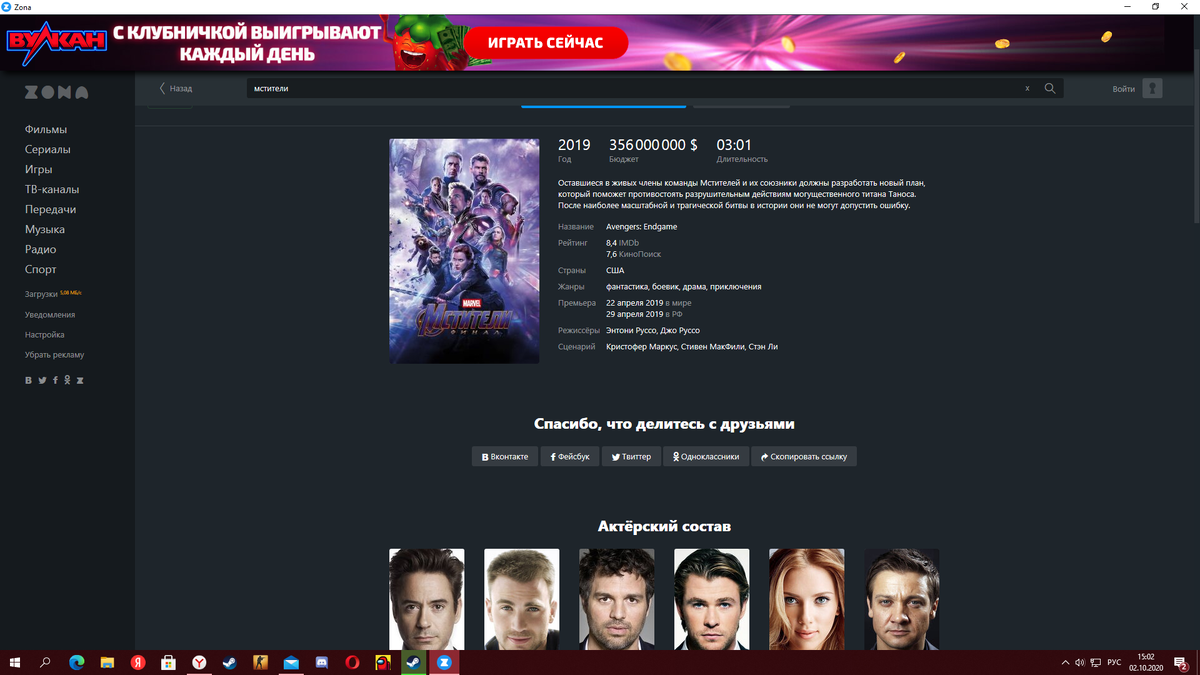Open Загрузки downloads in sidebar
The width and height of the screenshot is (1200, 675).
click(41, 294)
